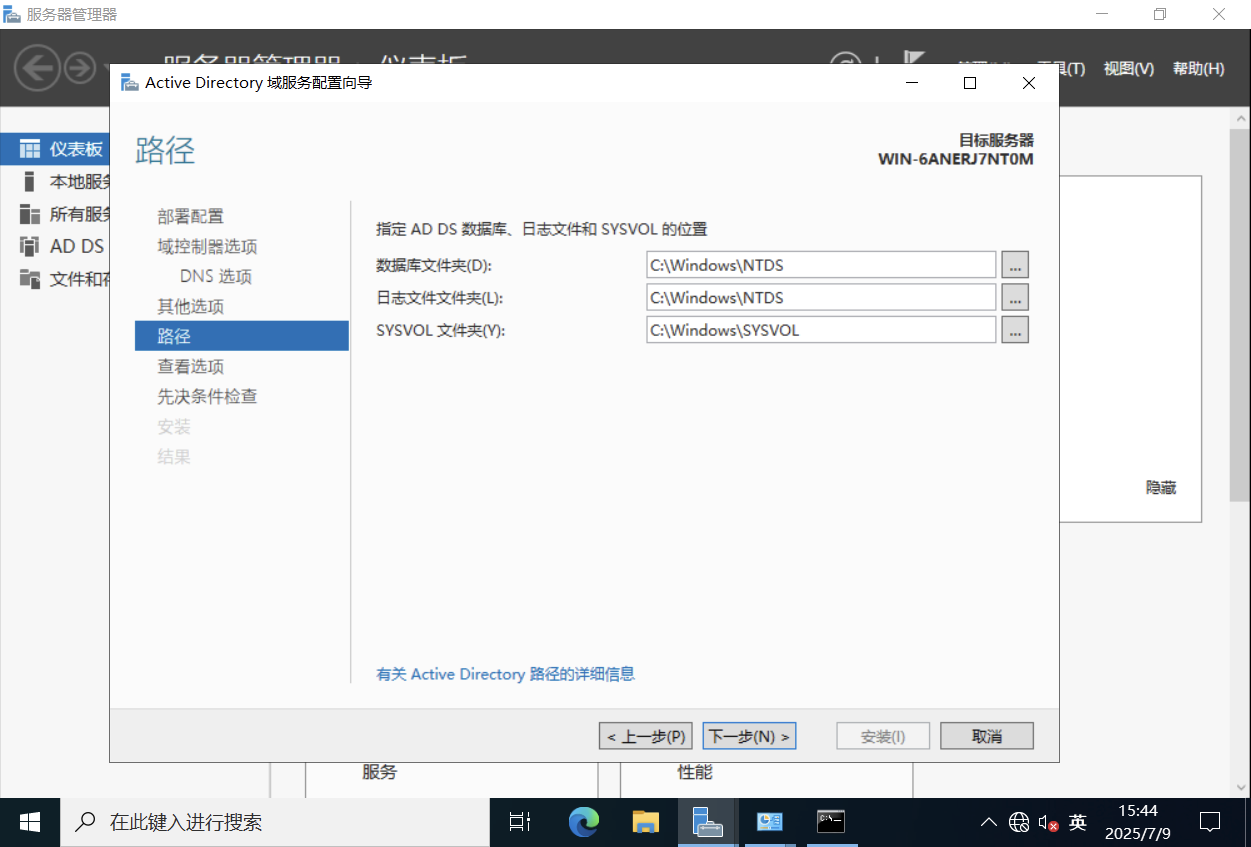The width and height of the screenshot is (1251, 847).
Task: Open File Explorer from the taskbar
Action: 646,822
